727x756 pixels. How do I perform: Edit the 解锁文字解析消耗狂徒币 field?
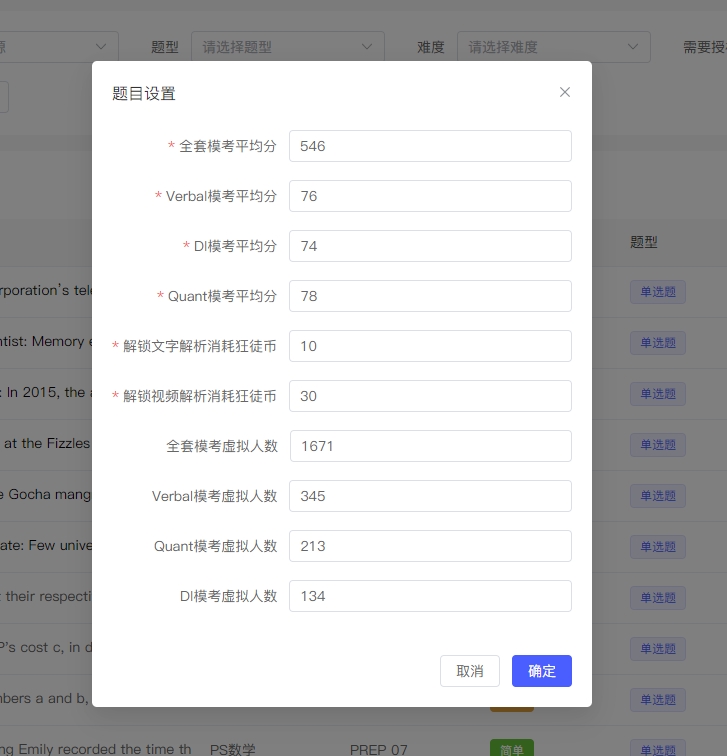430,346
